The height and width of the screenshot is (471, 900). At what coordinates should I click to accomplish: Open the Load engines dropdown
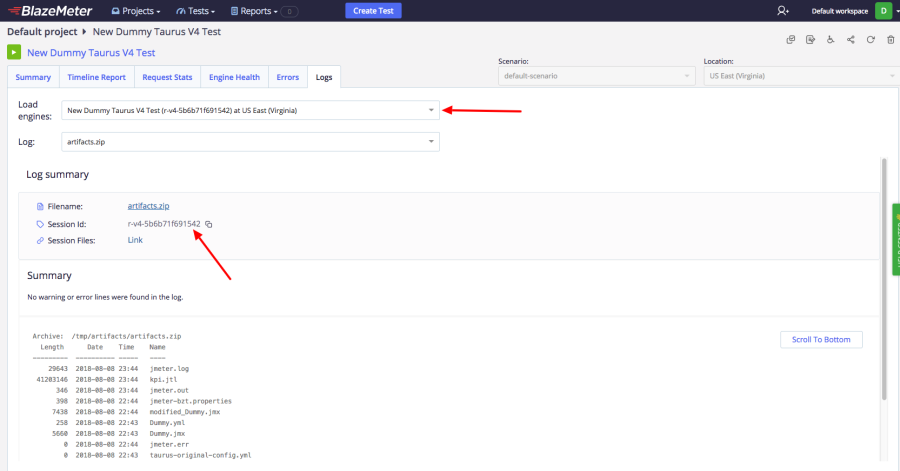250,110
